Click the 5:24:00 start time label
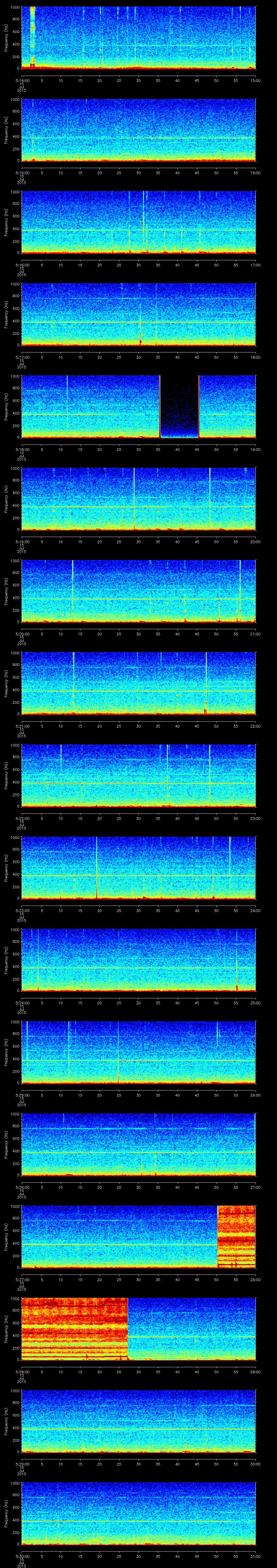 (x=22, y=1003)
